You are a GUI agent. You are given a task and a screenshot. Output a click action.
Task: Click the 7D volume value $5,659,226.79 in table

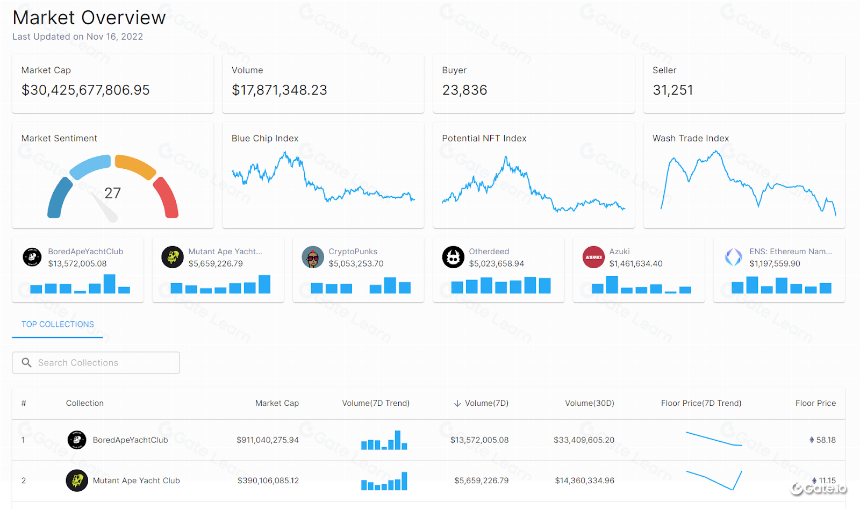(x=482, y=480)
